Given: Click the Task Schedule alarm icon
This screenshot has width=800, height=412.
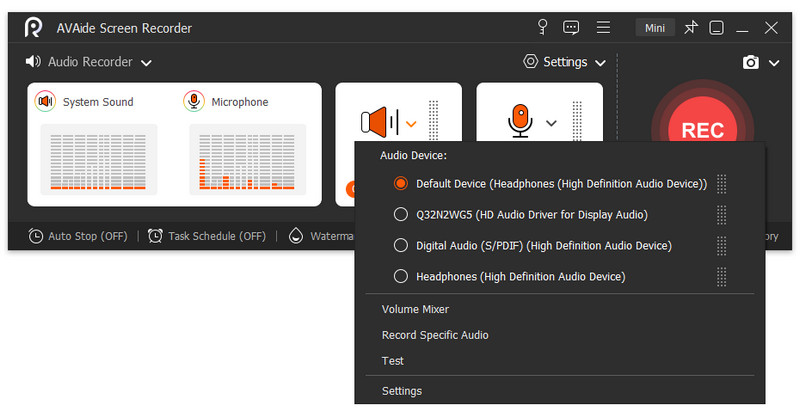Looking at the screenshot, I should [155, 236].
